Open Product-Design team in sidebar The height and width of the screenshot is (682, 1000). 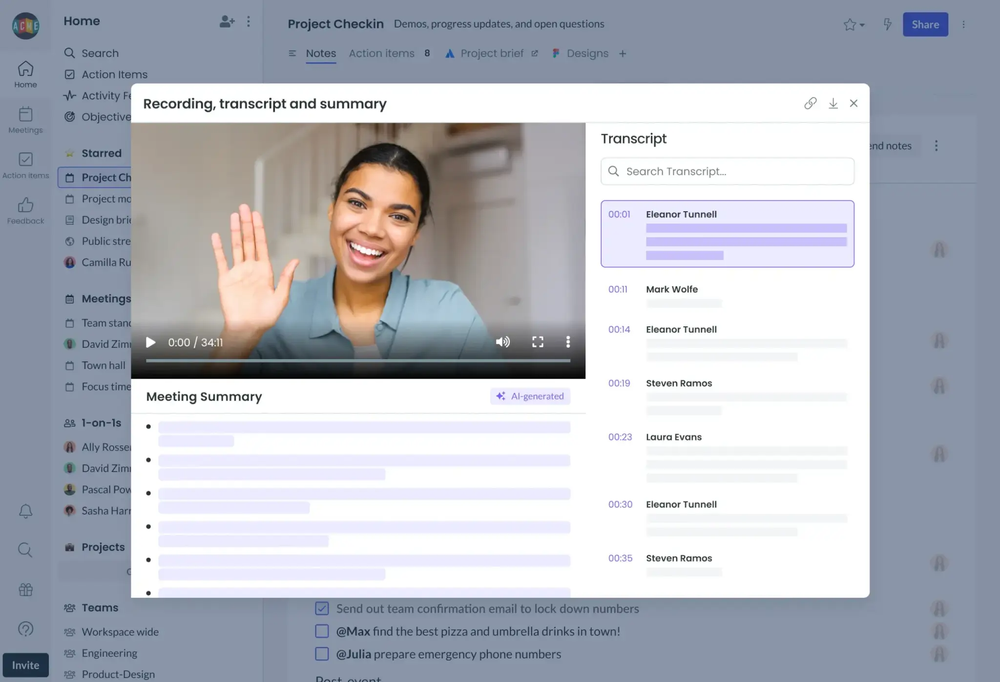pos(110,674)
